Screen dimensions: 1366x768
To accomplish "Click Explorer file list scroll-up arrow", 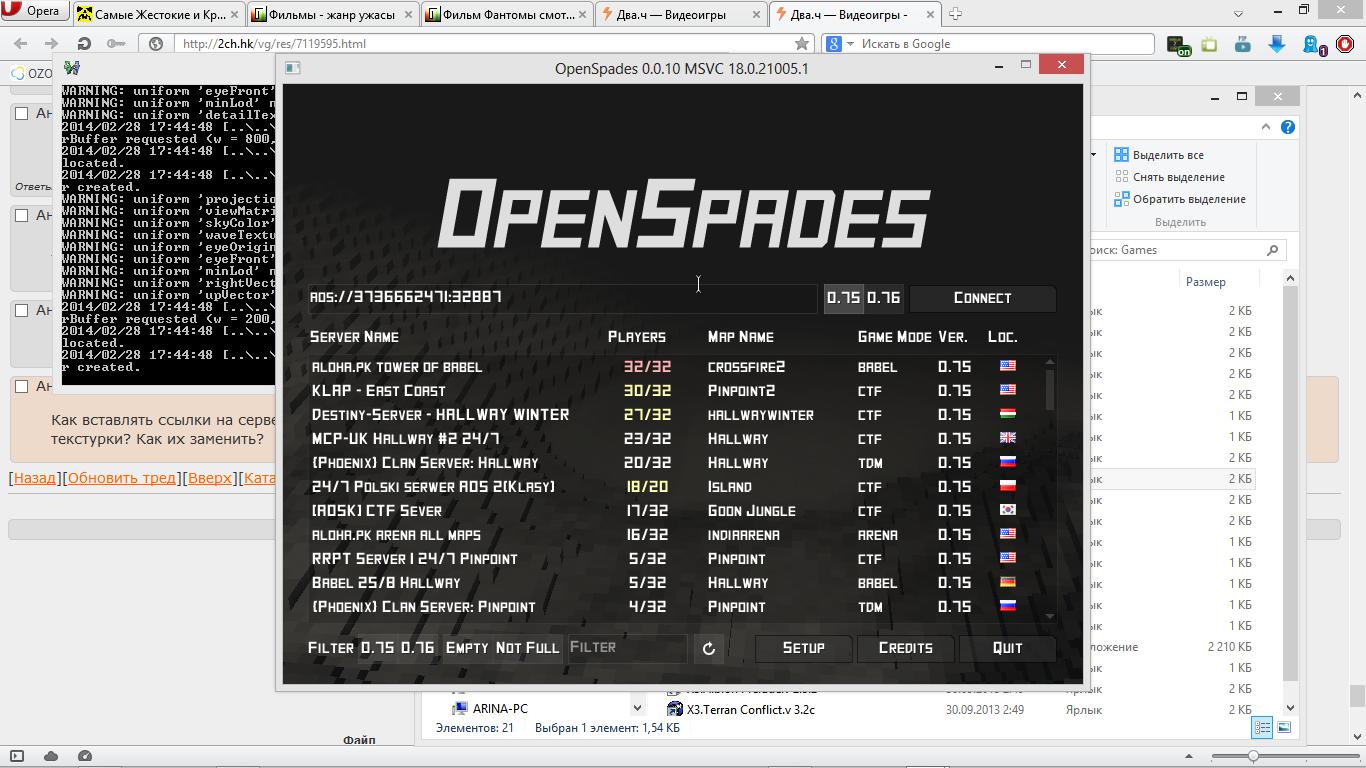I will point(1290,278).
